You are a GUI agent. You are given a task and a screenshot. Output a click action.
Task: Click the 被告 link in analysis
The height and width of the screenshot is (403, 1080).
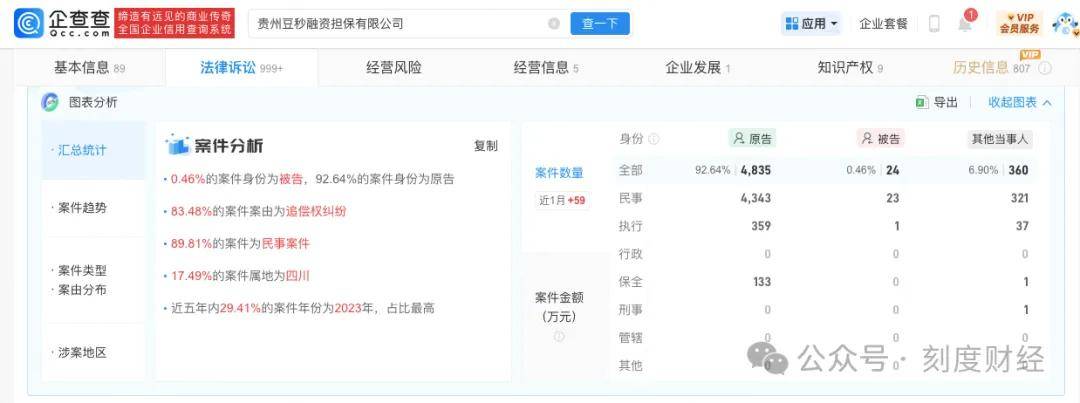(x=291, y=179)
